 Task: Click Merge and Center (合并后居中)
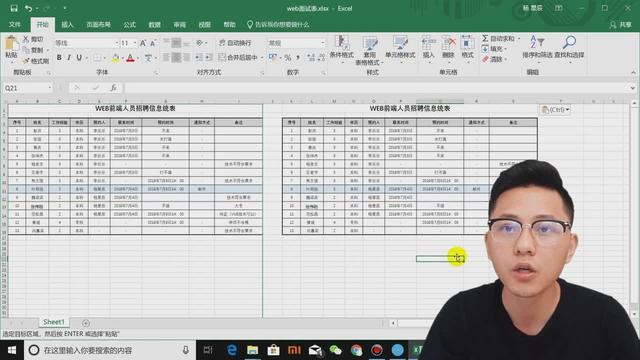[238, 58]
